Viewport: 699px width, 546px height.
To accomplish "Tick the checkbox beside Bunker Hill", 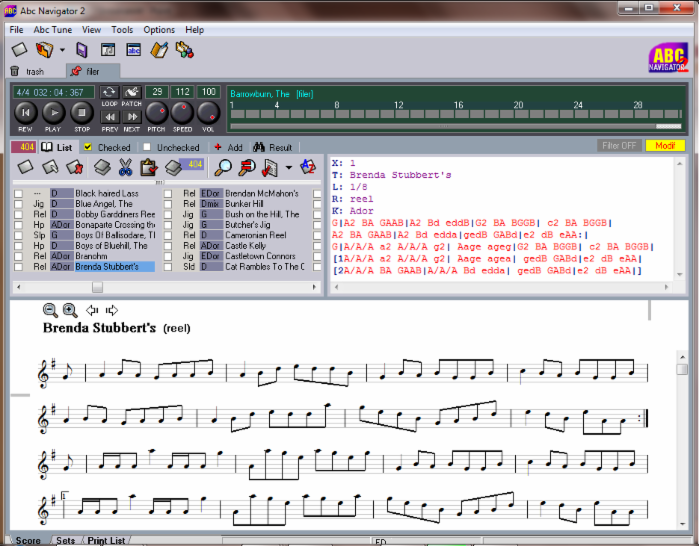I will pyautogui.click(x=168, y=203).
